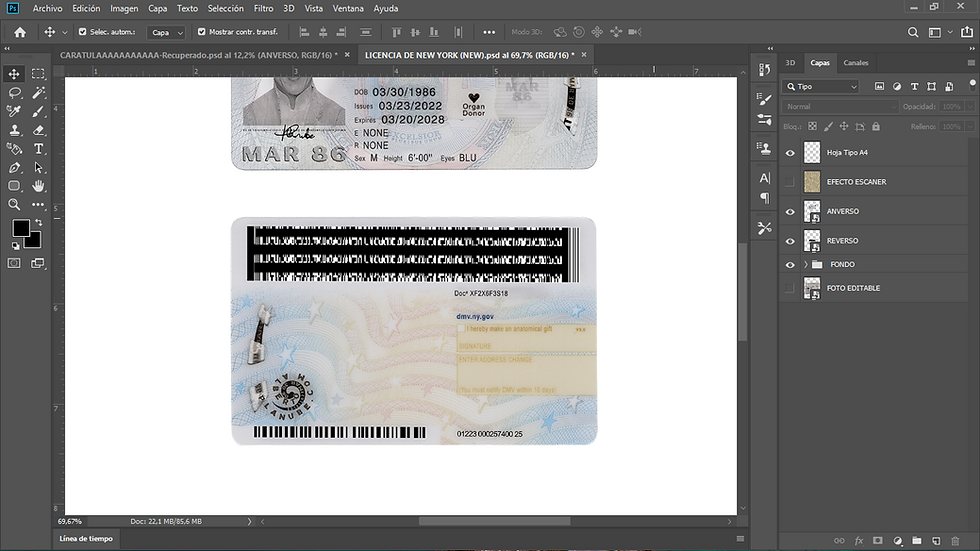Select the Horizontal Type tool
Viewport: 980px width, 551px height.
38,149
